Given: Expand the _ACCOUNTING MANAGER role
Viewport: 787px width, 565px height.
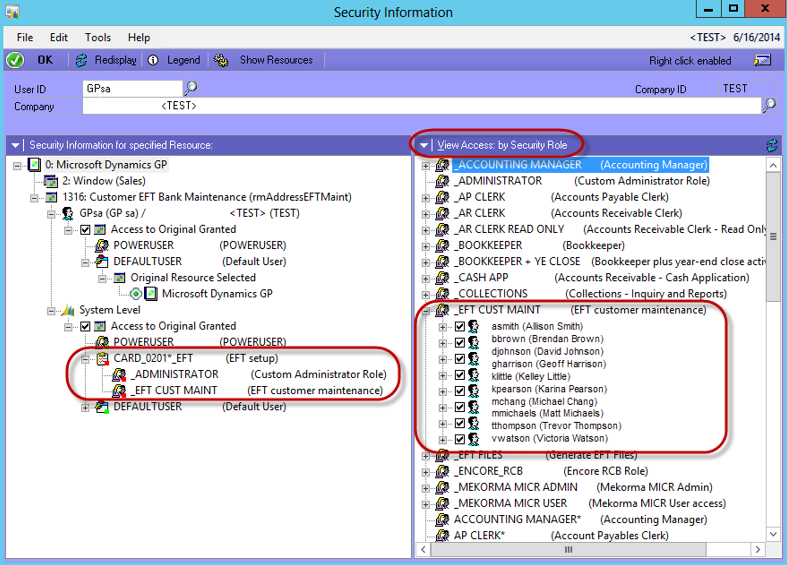Looking at the screenshot, I should [426, 166].
